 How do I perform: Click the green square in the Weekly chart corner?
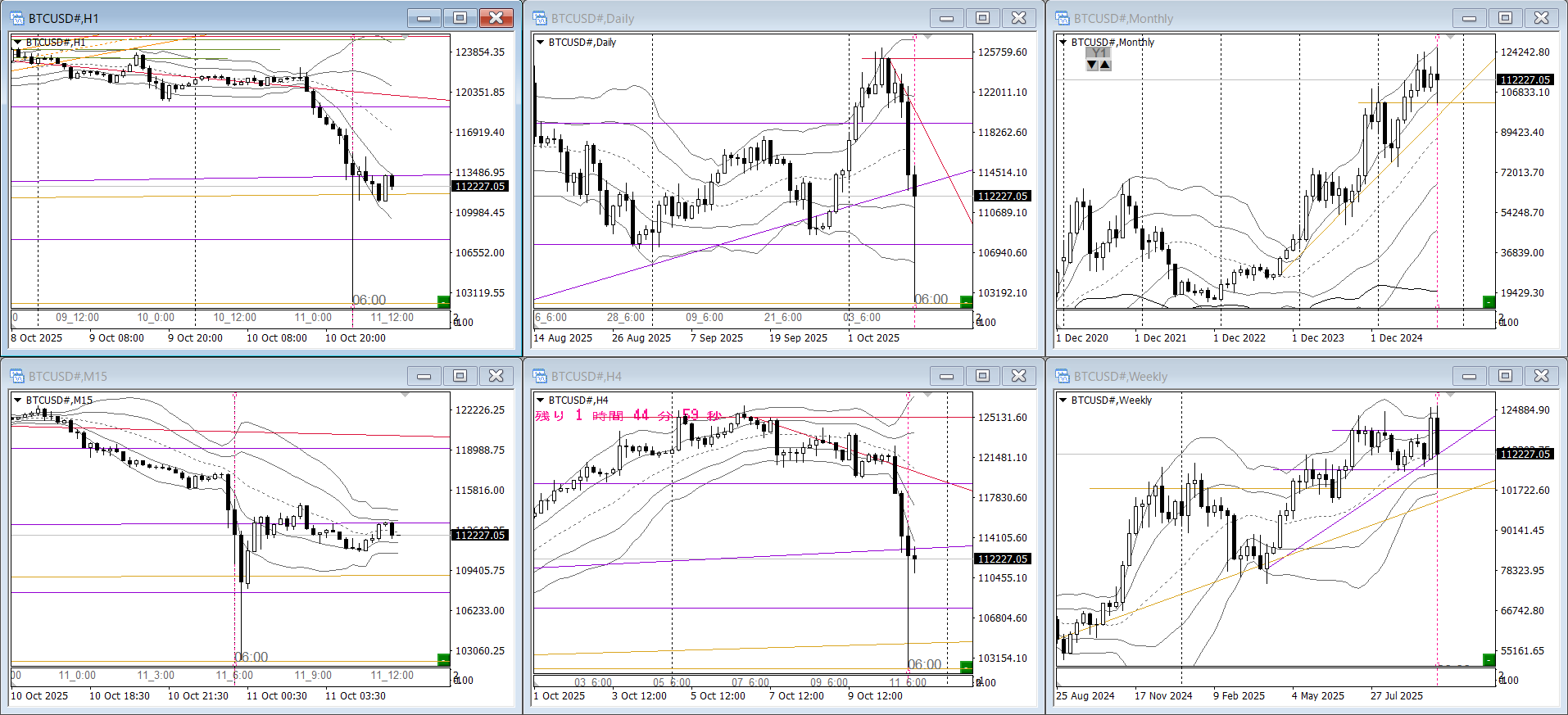pyautogui.click(x=1489, y=659)
